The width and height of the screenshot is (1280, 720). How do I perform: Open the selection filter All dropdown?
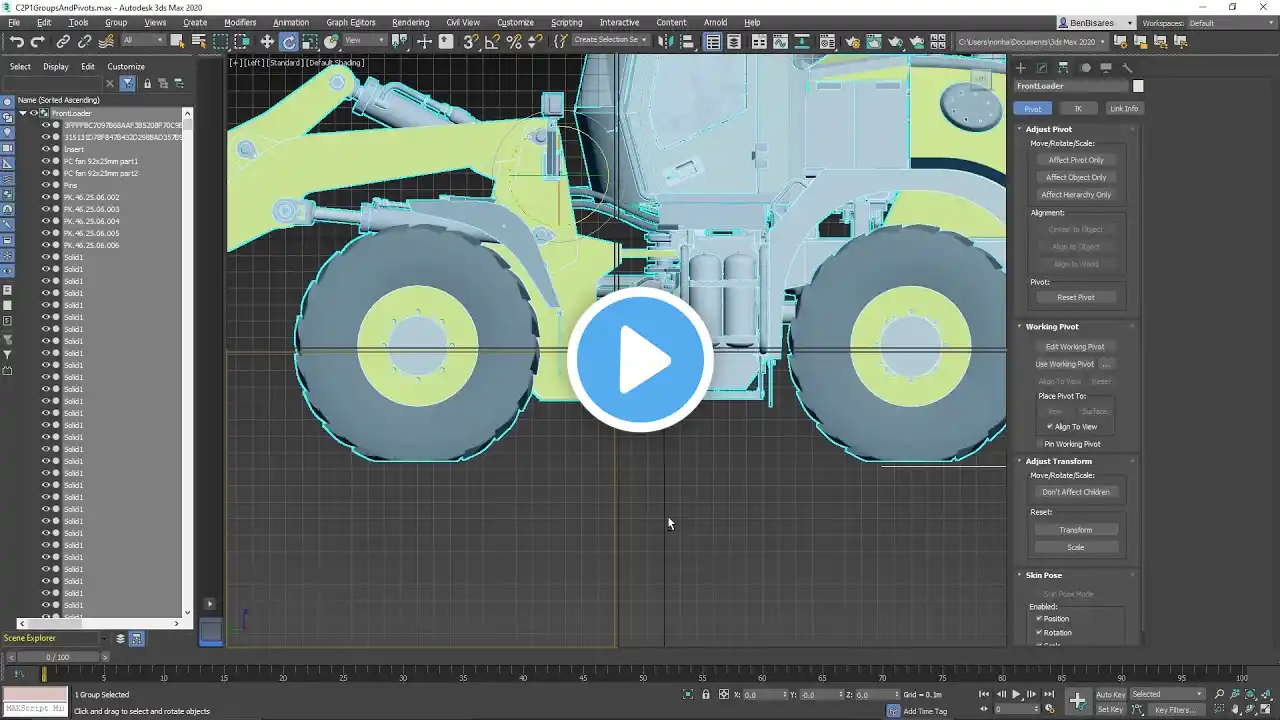point(143,41)
